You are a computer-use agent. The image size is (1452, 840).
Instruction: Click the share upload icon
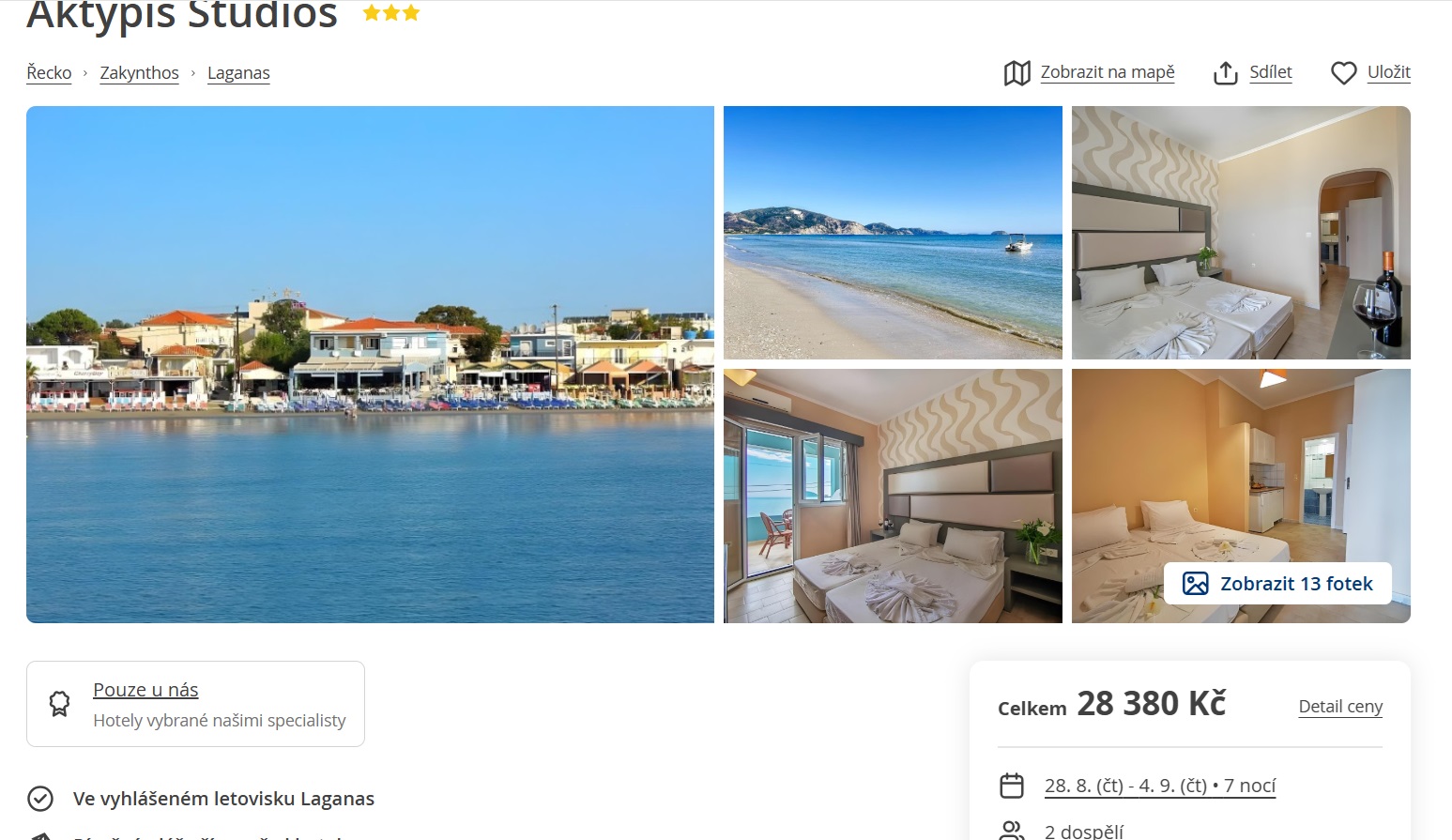click(x=1226, y=73)
